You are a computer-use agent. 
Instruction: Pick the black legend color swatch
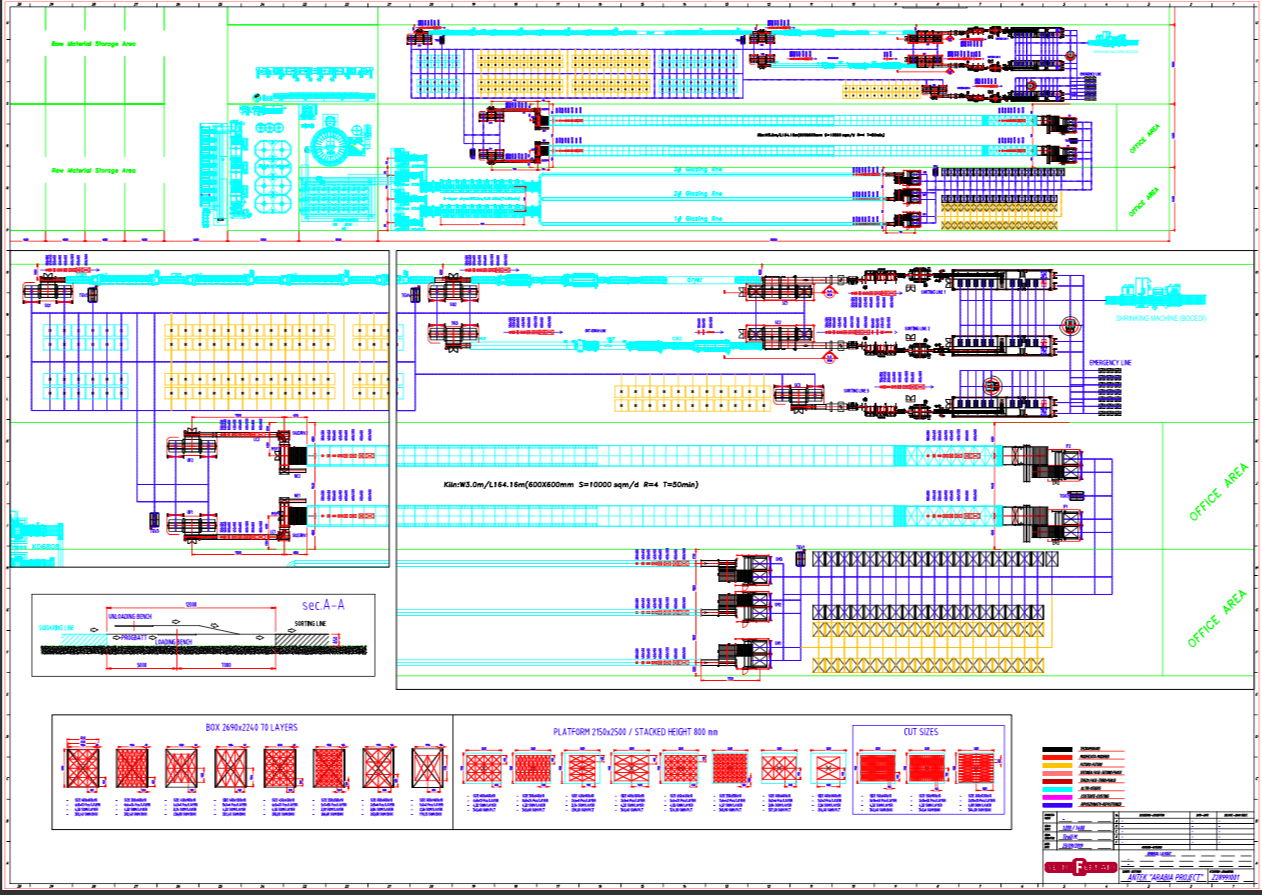(x=1058, y=749)
